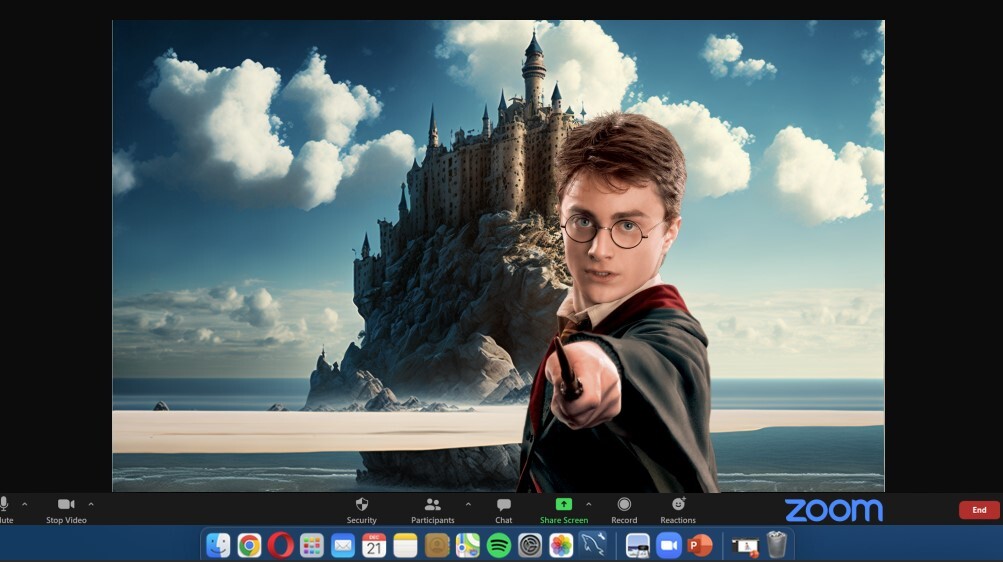Open Photos app from dock
Viewport: 1003px width, 562px height.
[x=561, y=545]
